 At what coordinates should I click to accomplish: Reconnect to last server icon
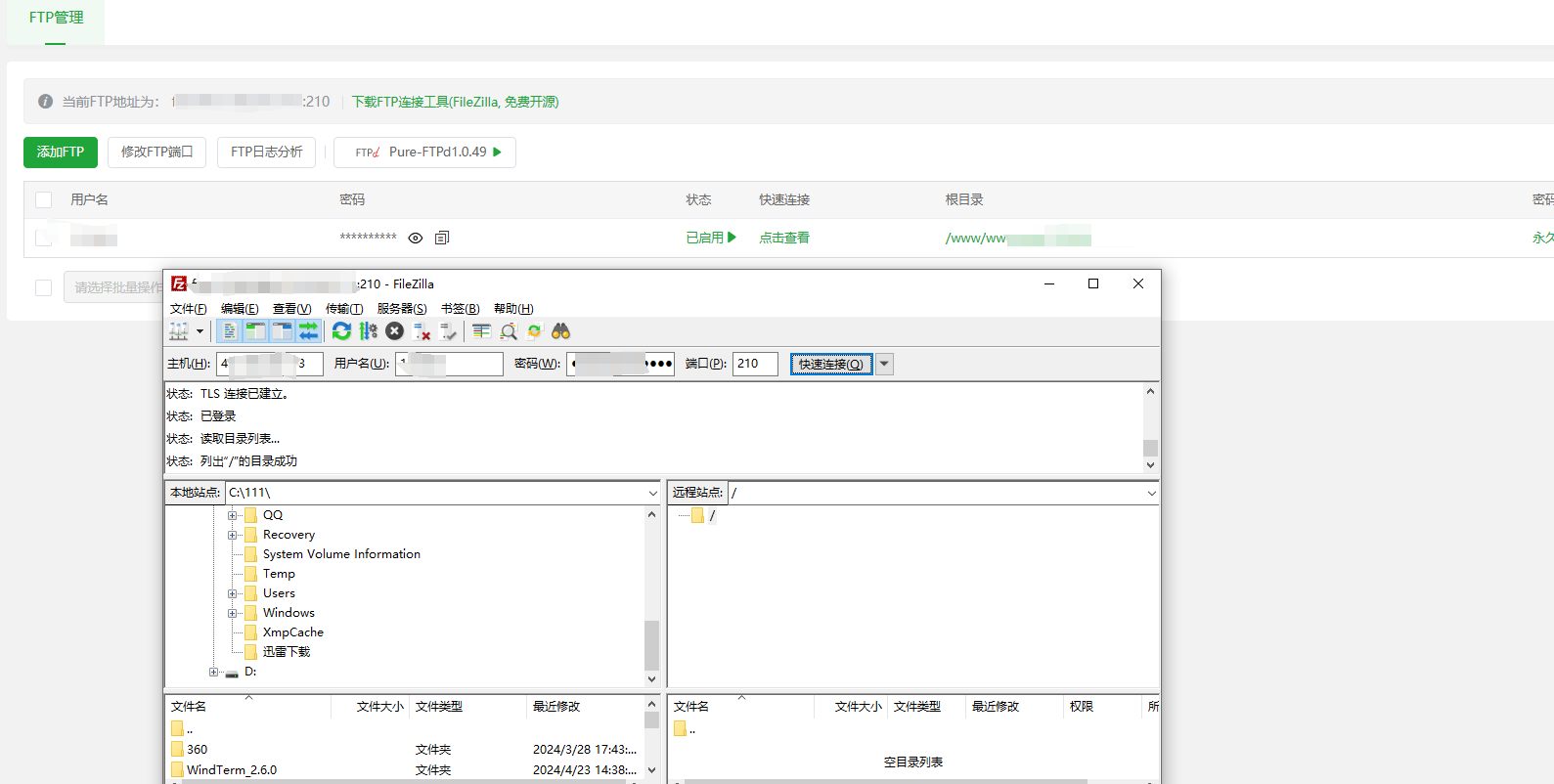(x=448, y=331)
